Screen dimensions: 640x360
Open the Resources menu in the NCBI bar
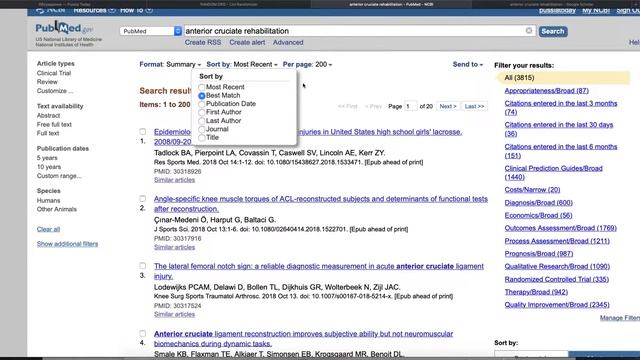94,10
